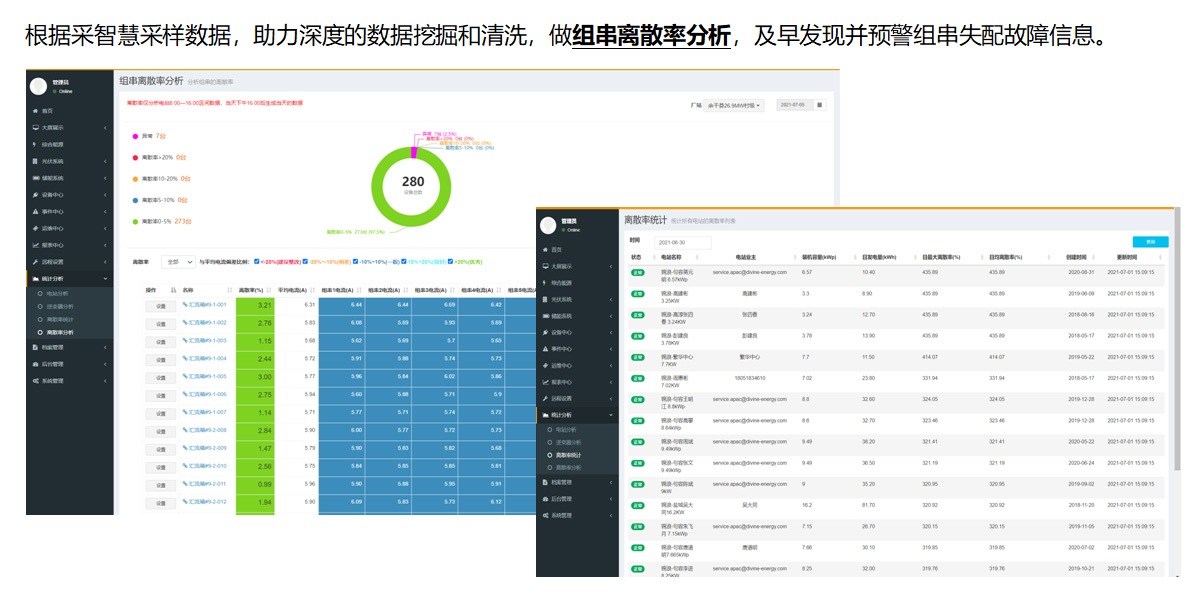1200x603 pixels.
Task: Click the 首页 home icon in left window sidebar
Action: [x=36, y=110]
